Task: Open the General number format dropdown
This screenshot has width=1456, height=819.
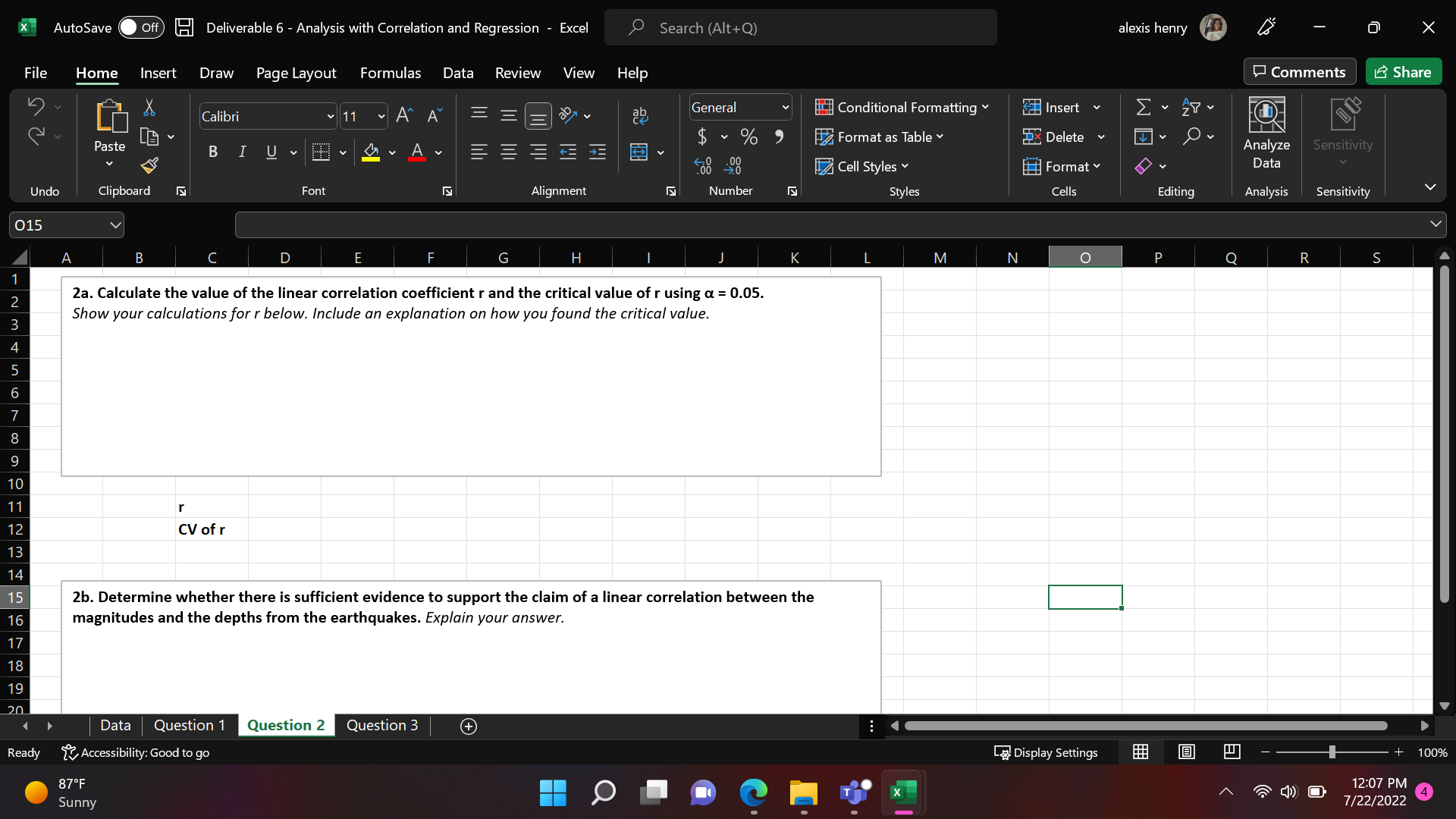Action: point(785,108)
